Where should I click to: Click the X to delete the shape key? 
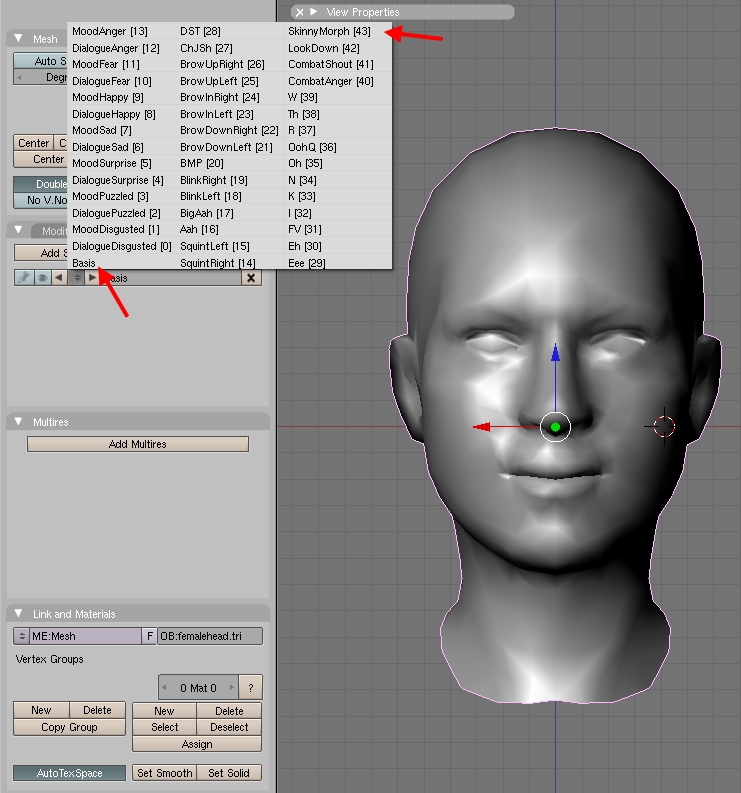click(251, 278)
